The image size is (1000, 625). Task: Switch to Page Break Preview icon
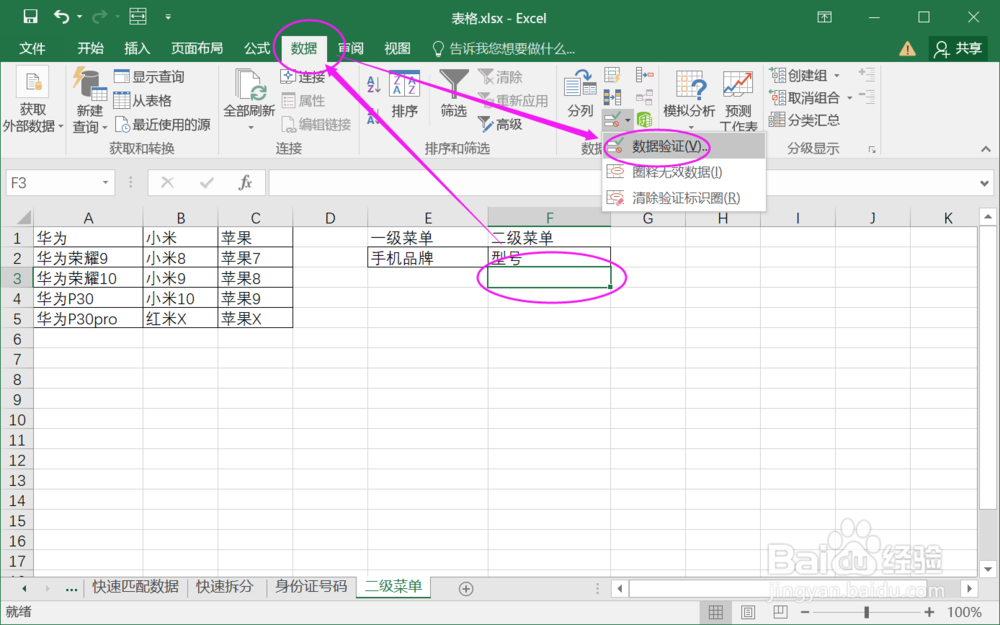780,613
